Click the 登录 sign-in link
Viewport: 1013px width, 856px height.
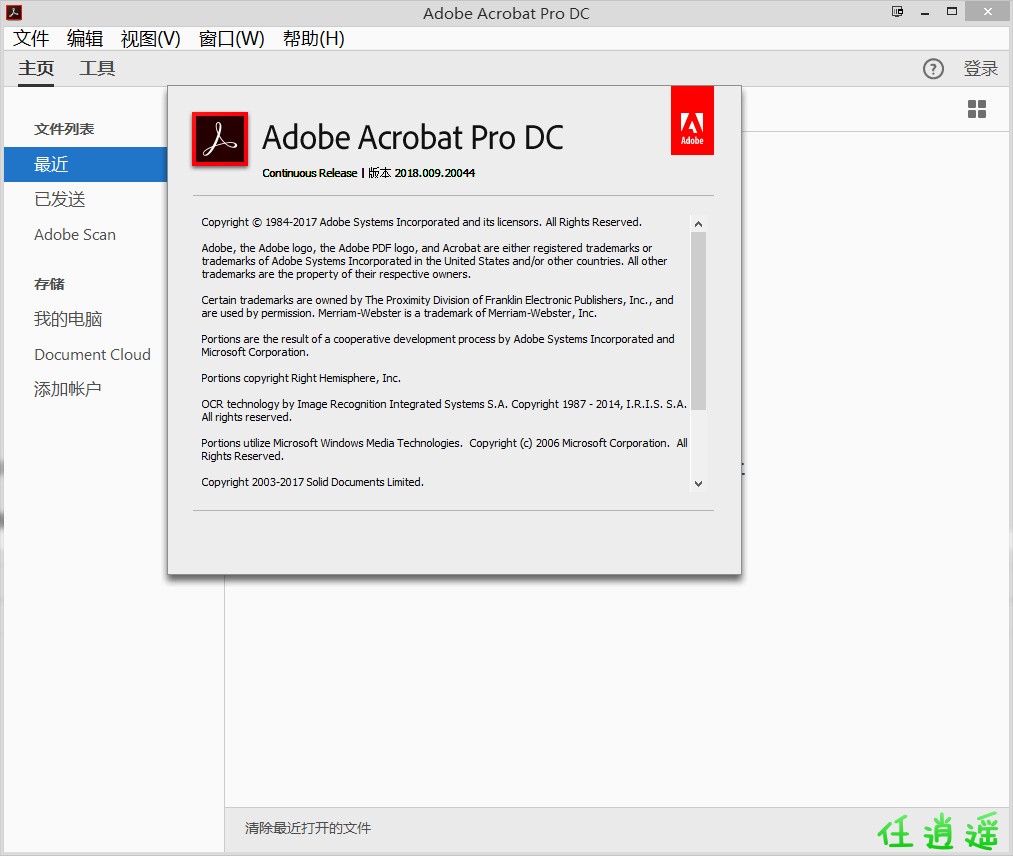coord(981,68)
